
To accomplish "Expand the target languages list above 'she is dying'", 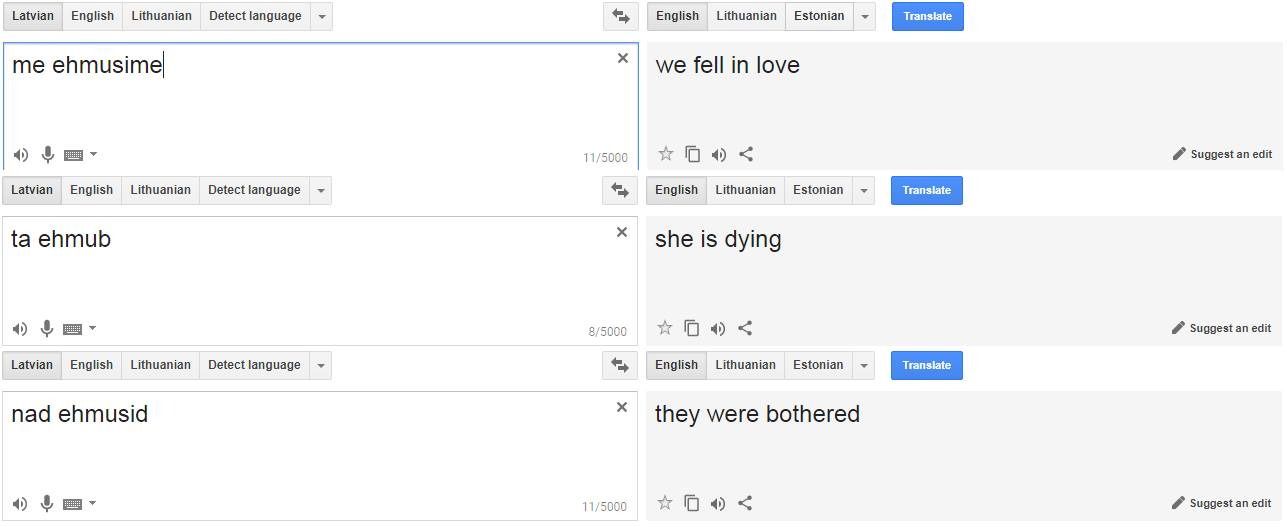I will click(863, 190).
